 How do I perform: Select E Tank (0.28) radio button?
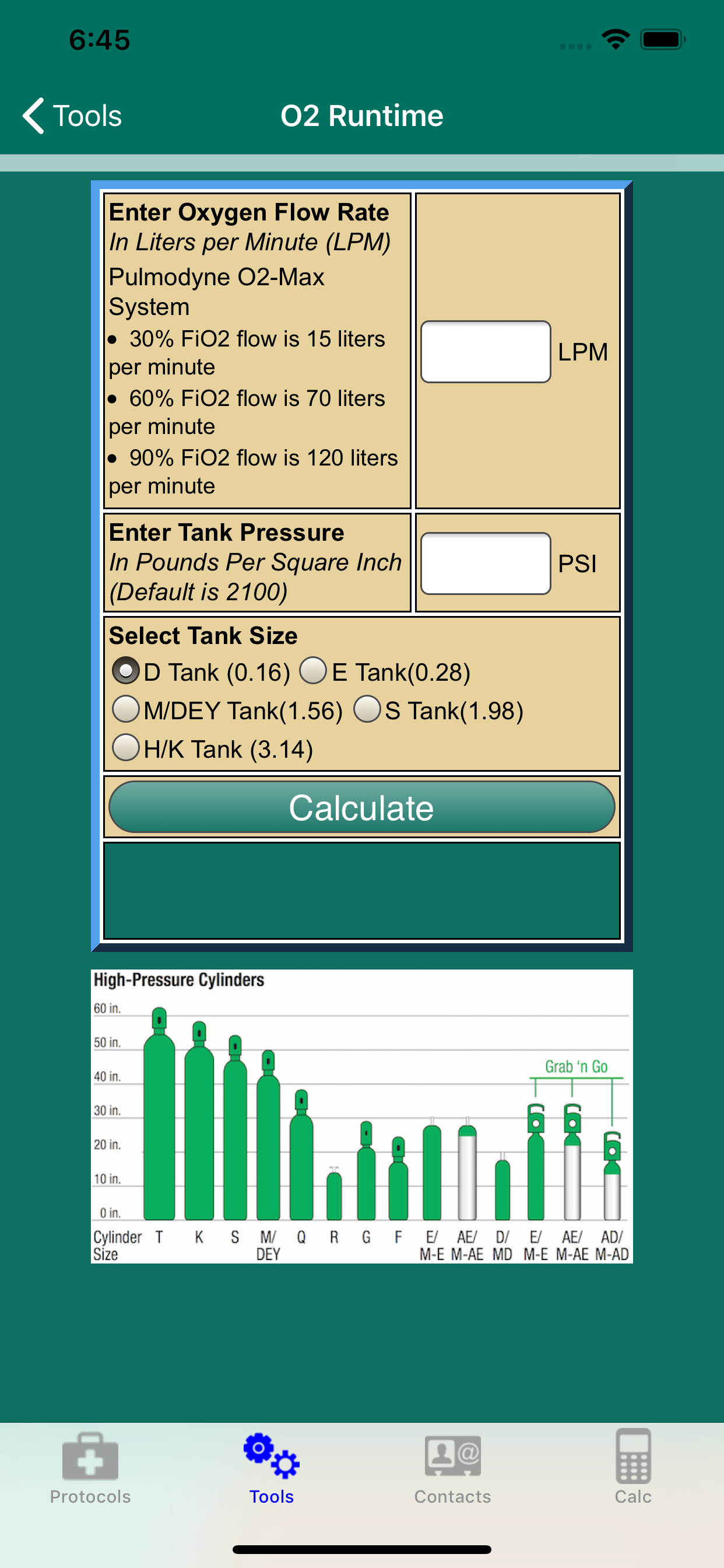coord(314,671)
